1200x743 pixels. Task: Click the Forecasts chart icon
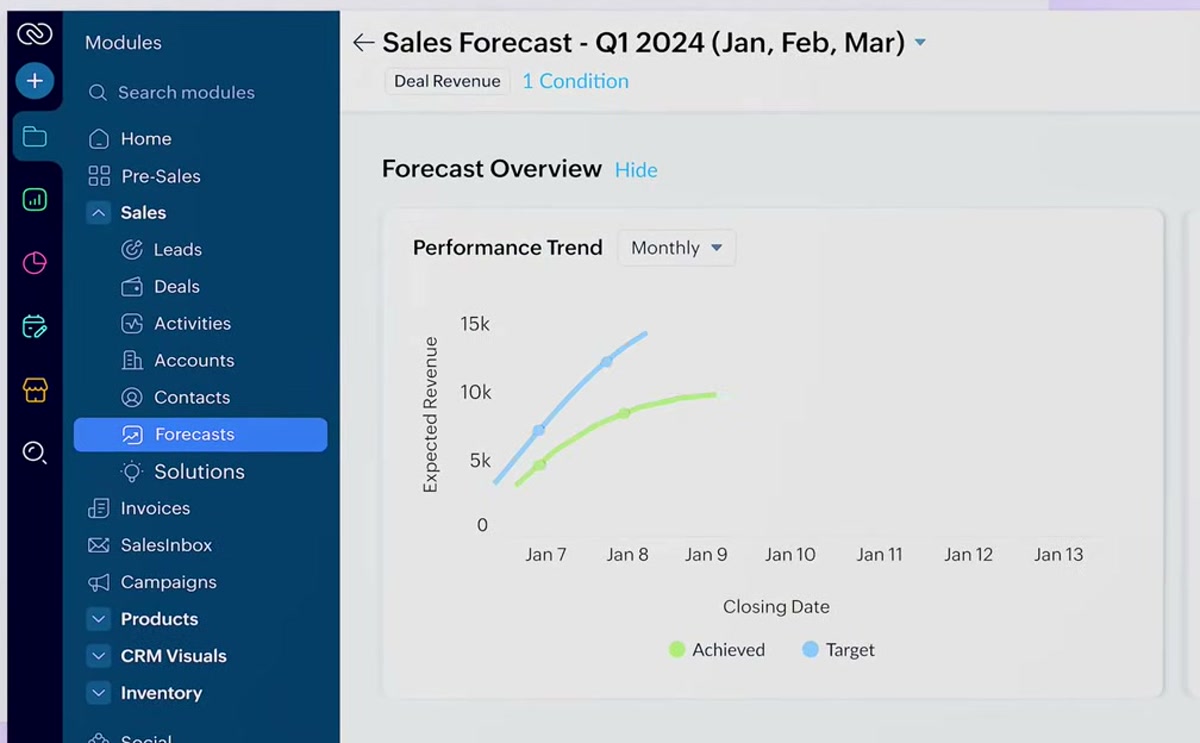tap(132, 435)
